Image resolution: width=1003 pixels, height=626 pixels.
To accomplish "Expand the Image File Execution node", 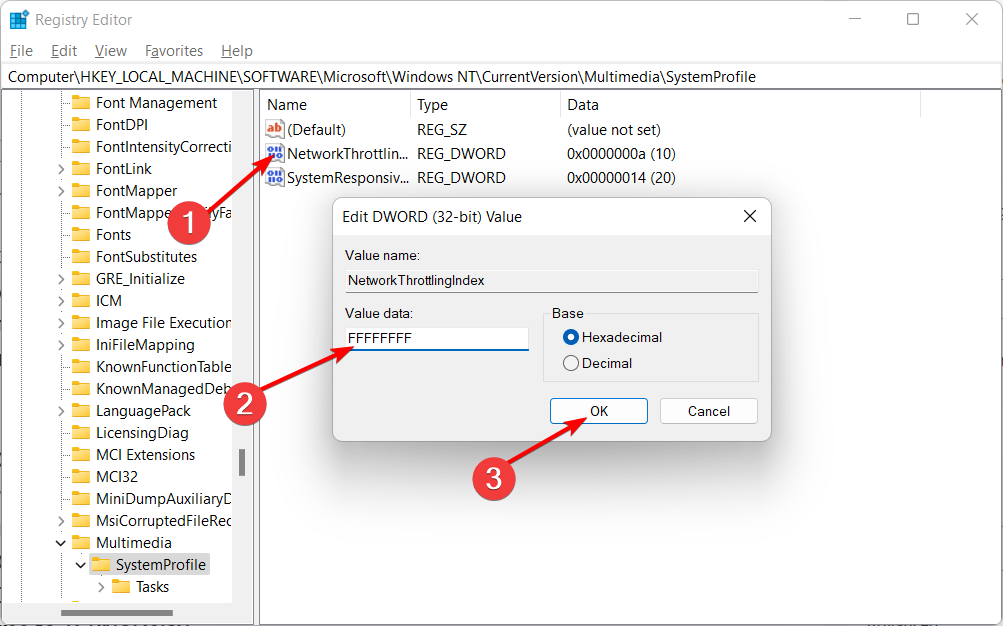I will (60, 322).
